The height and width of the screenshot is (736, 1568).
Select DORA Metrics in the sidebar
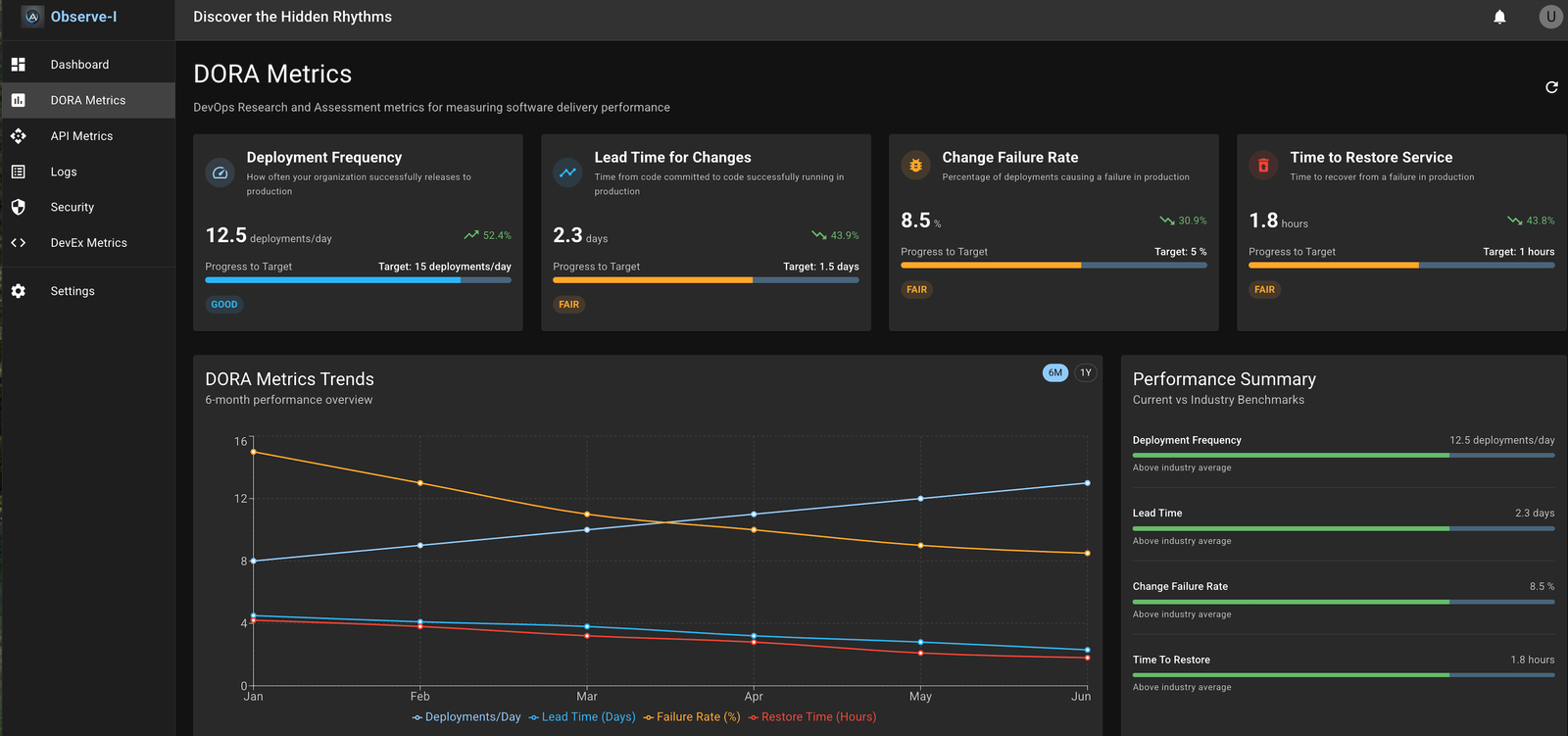coord(87,100)
